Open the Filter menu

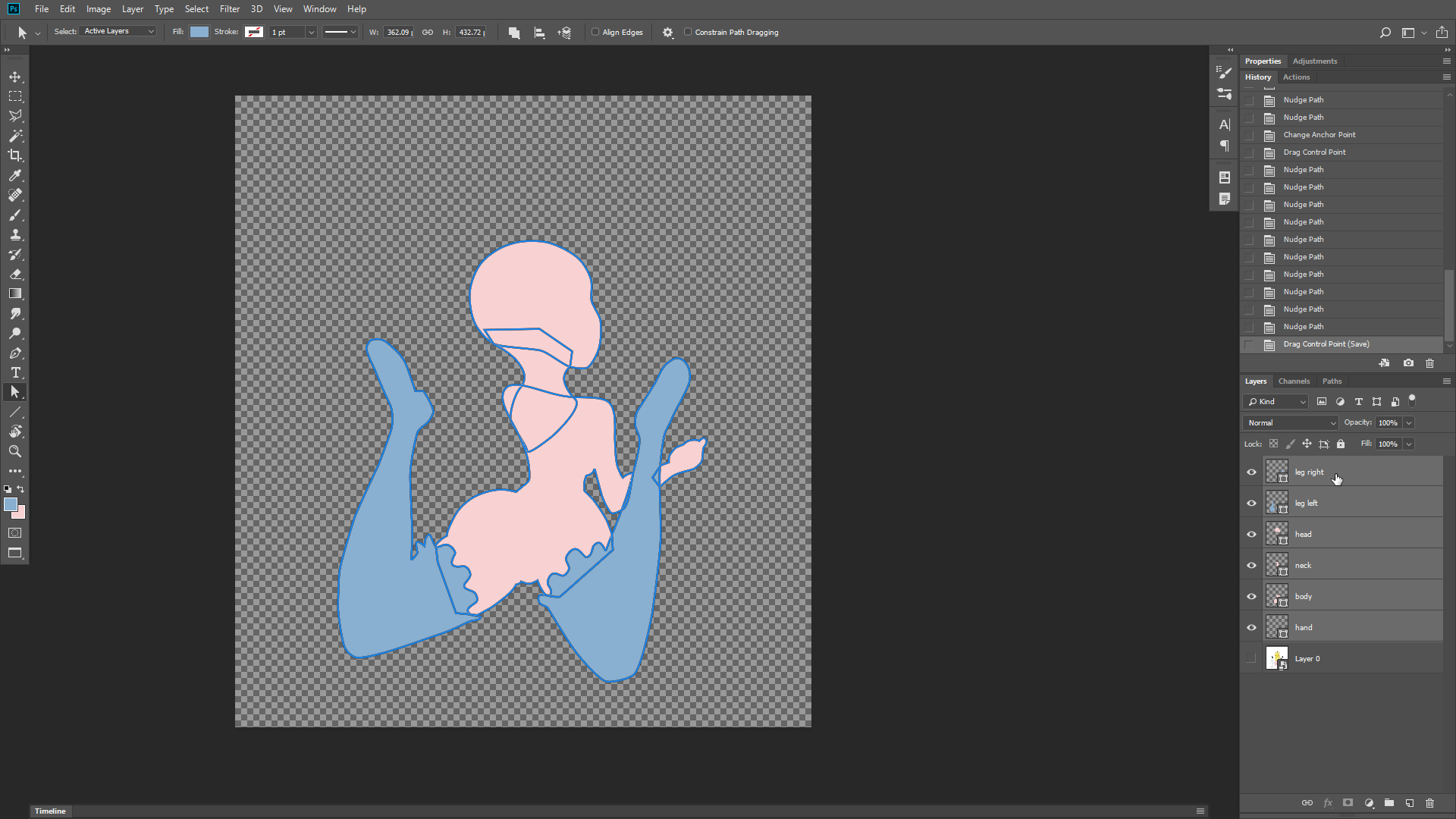click(x=229, y=8)
